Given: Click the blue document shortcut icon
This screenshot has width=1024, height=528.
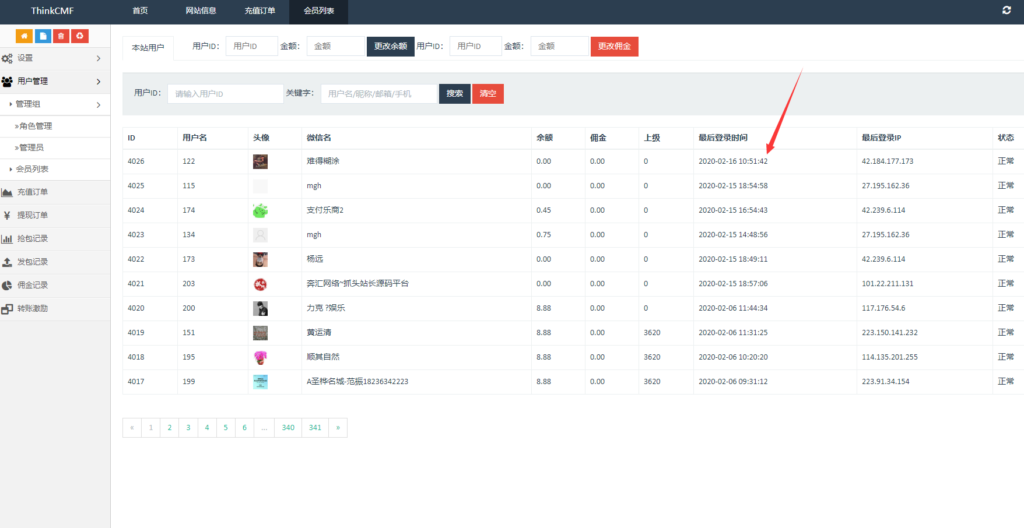Looking at the screenshot, I should (43, 36).
